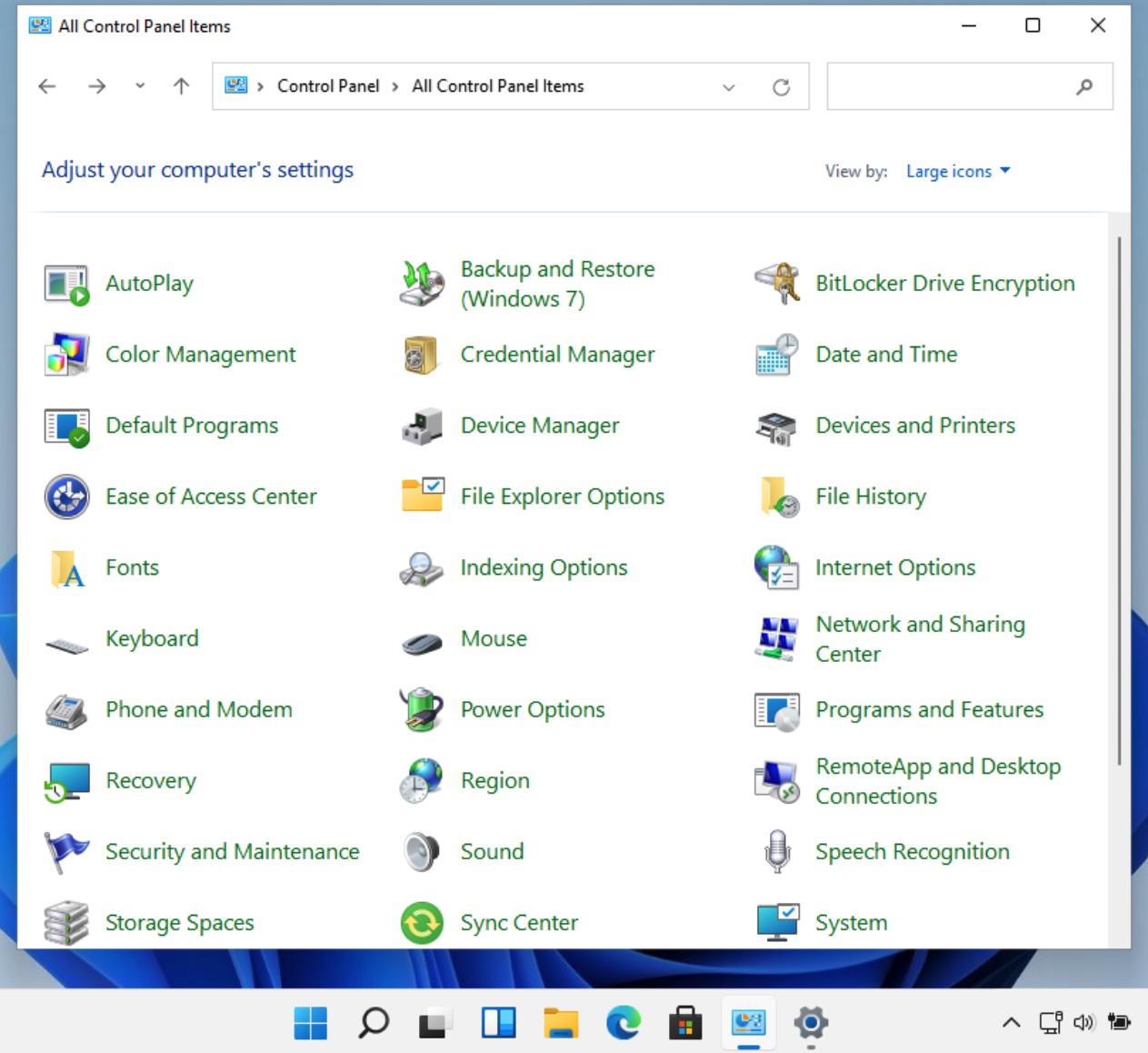Expand the address bar history dropdown
Screen dimensions: 1148x1053
tap(728, 87)
